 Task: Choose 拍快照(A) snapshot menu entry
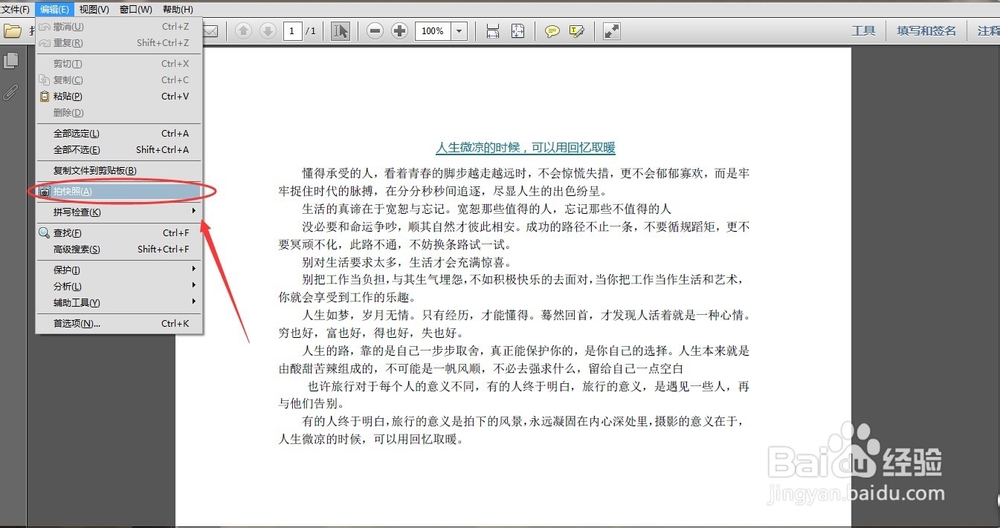coord(119,191)
